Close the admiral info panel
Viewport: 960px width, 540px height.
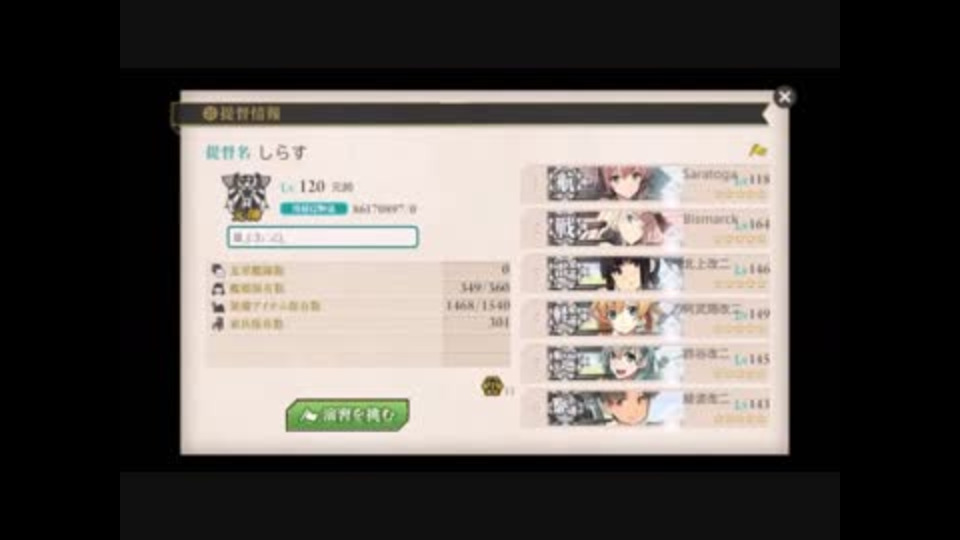tap(784, 97)
